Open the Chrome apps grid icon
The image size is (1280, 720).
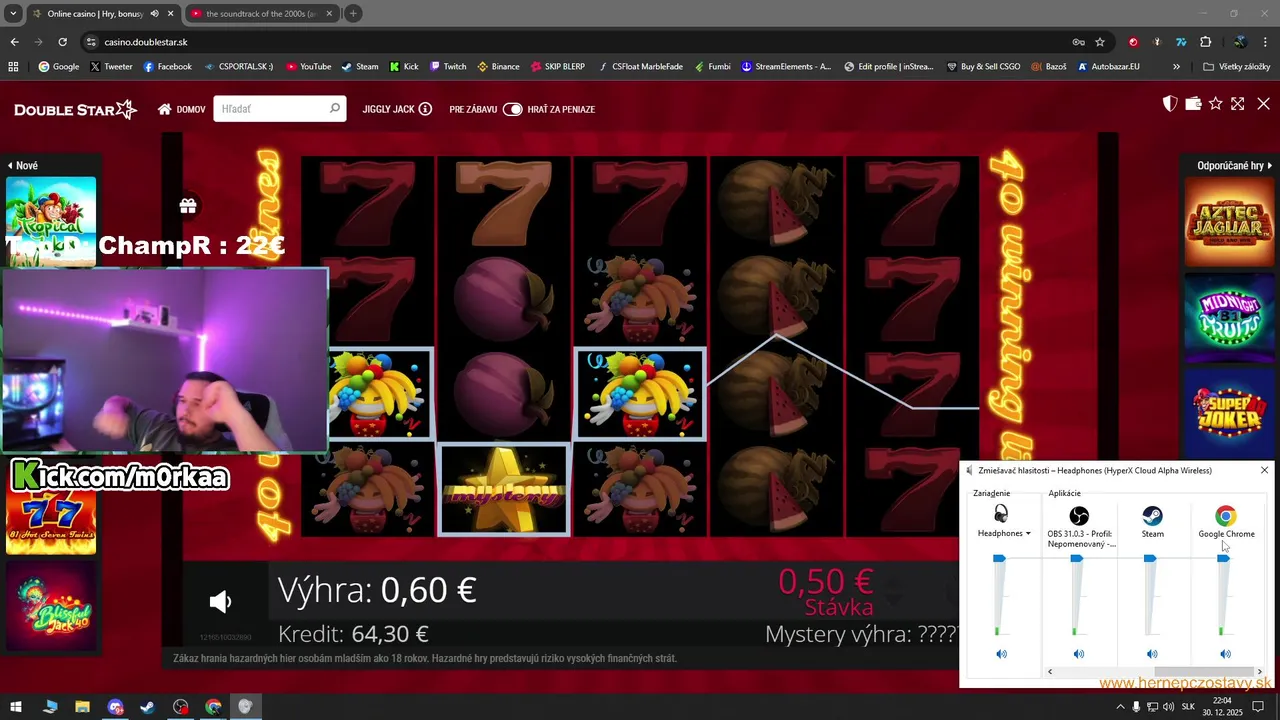[14, 67]
